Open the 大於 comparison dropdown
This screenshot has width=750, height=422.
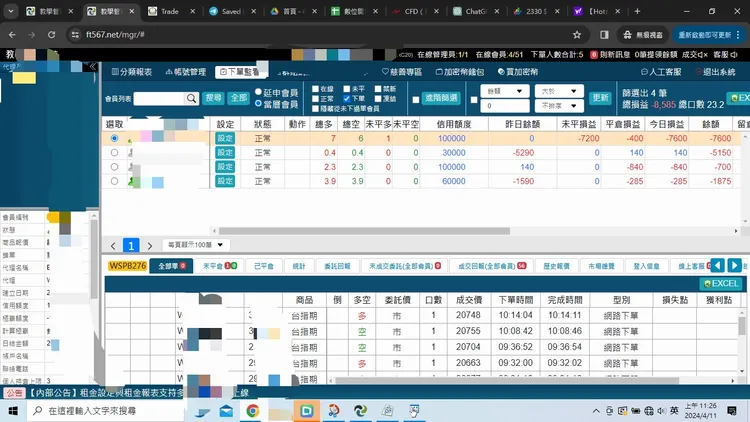pyautogui.click(x=559, y=91)
